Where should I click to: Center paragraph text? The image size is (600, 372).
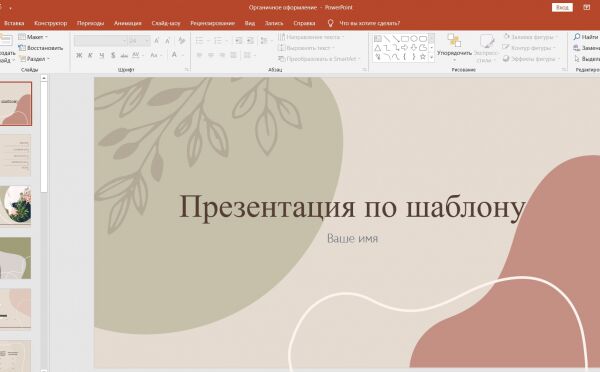pyautogui.click(x=211, y=55)
